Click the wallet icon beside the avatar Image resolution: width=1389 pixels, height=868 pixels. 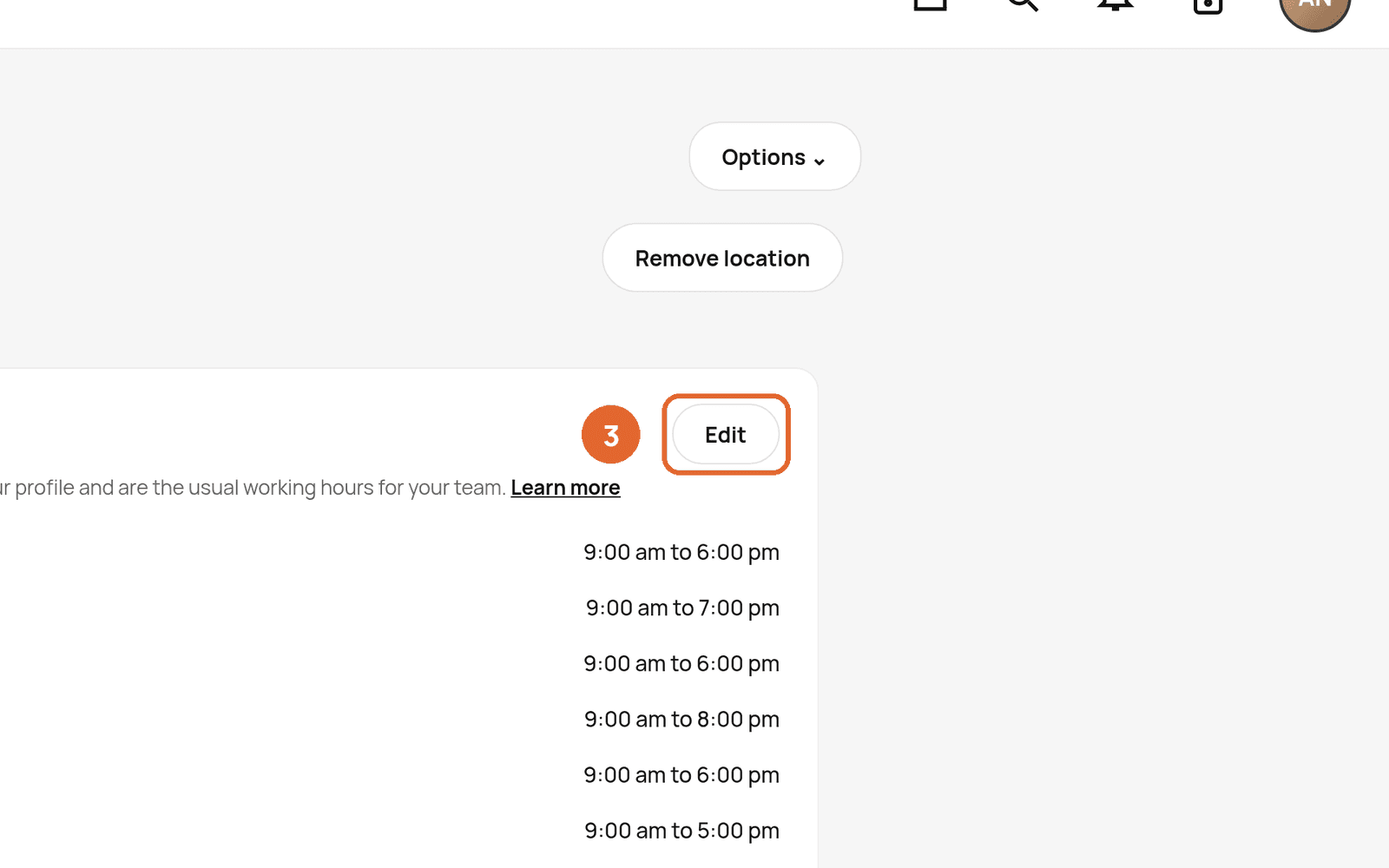[x=1208, y=5]
